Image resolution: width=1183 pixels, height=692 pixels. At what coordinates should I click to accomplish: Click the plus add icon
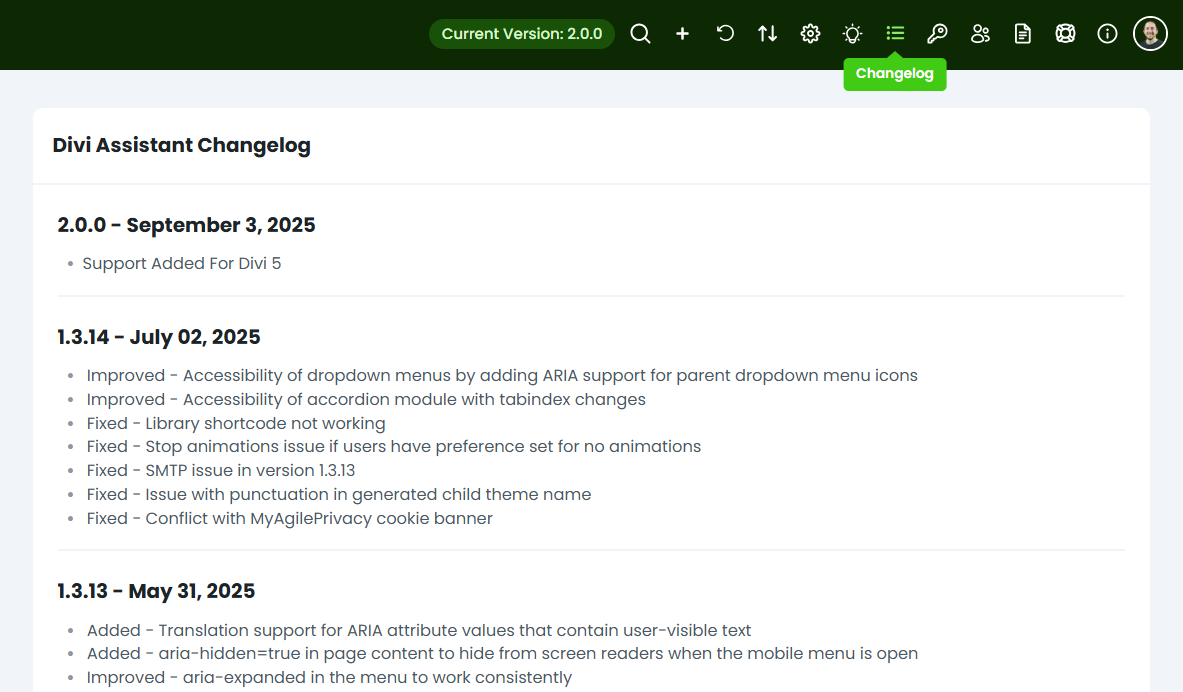click(x=683, y=34)
